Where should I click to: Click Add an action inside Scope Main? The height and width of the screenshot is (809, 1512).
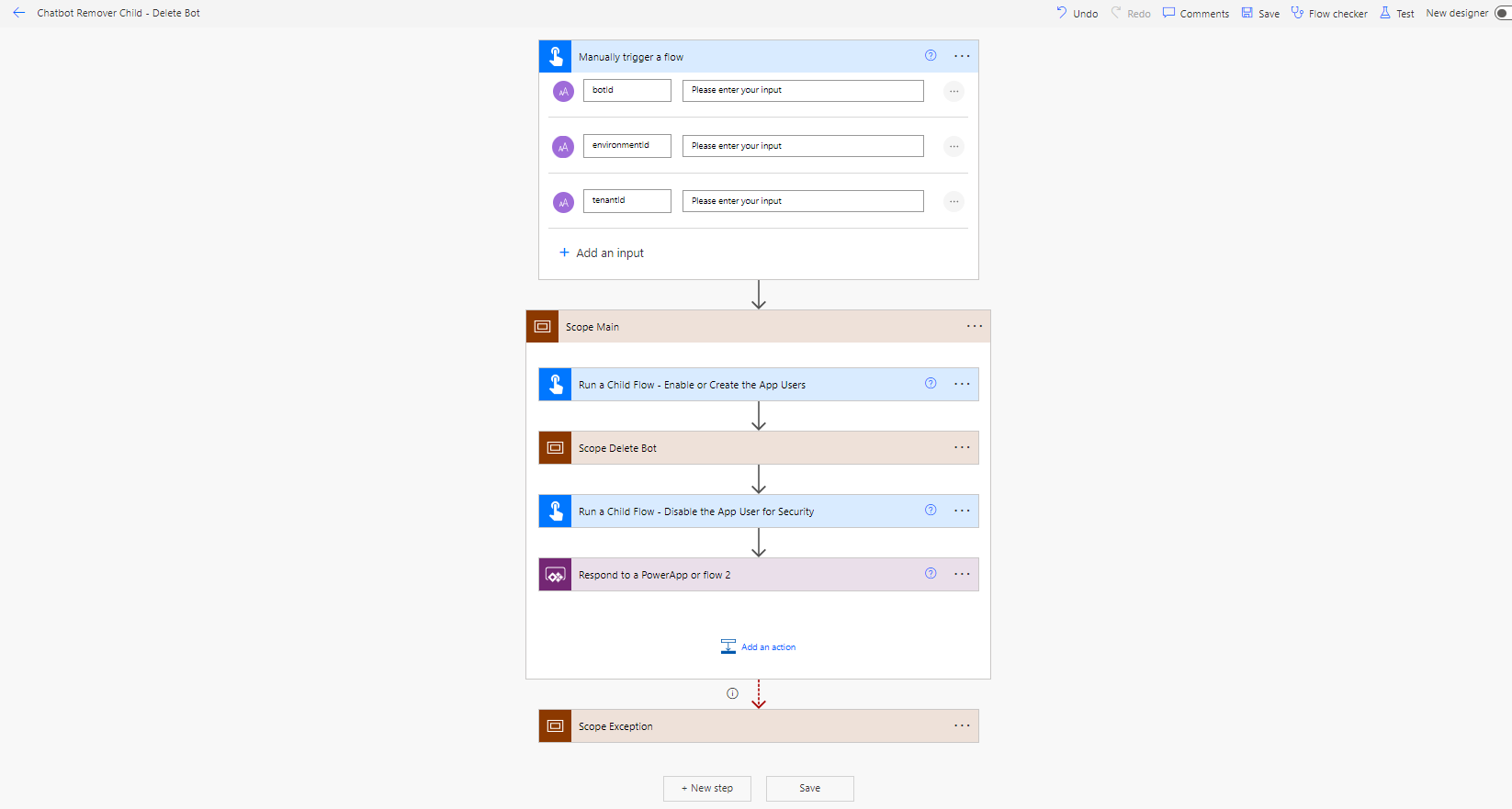pyautogui.click(x=759, y=646)
